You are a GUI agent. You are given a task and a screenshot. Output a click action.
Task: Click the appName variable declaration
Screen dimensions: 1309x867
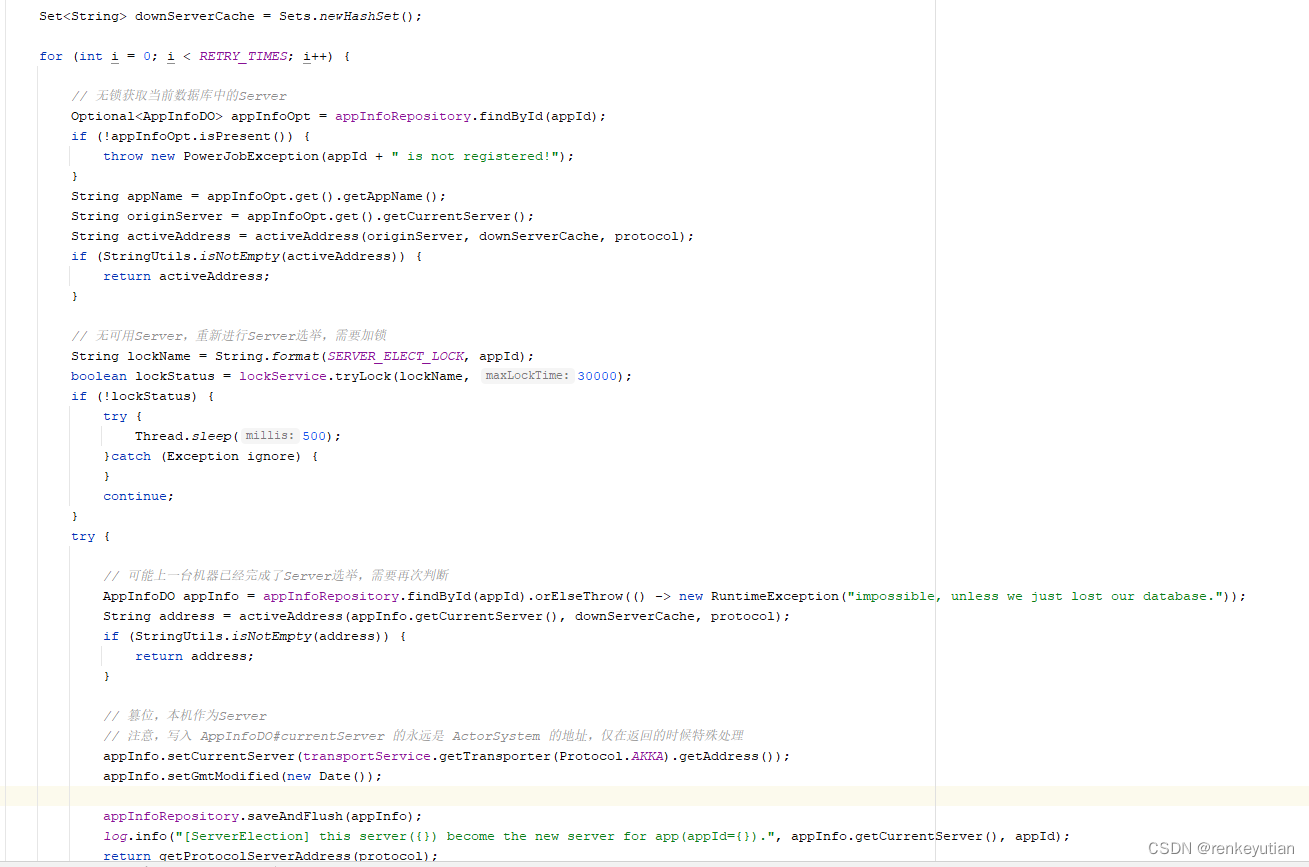155,196
